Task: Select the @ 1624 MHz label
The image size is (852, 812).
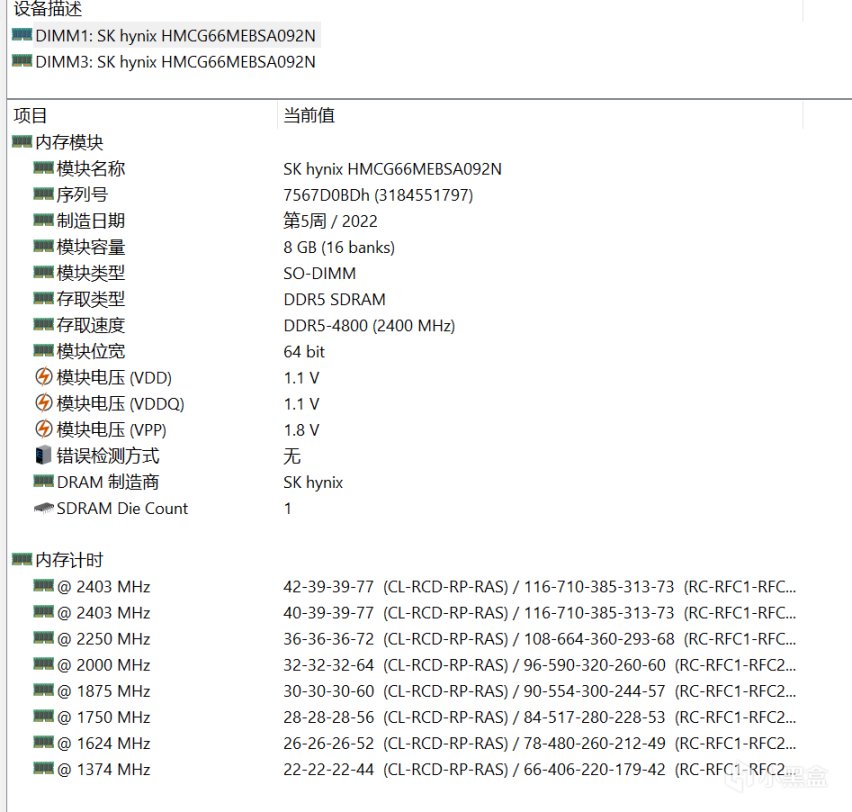Action: tap(103, 743)
